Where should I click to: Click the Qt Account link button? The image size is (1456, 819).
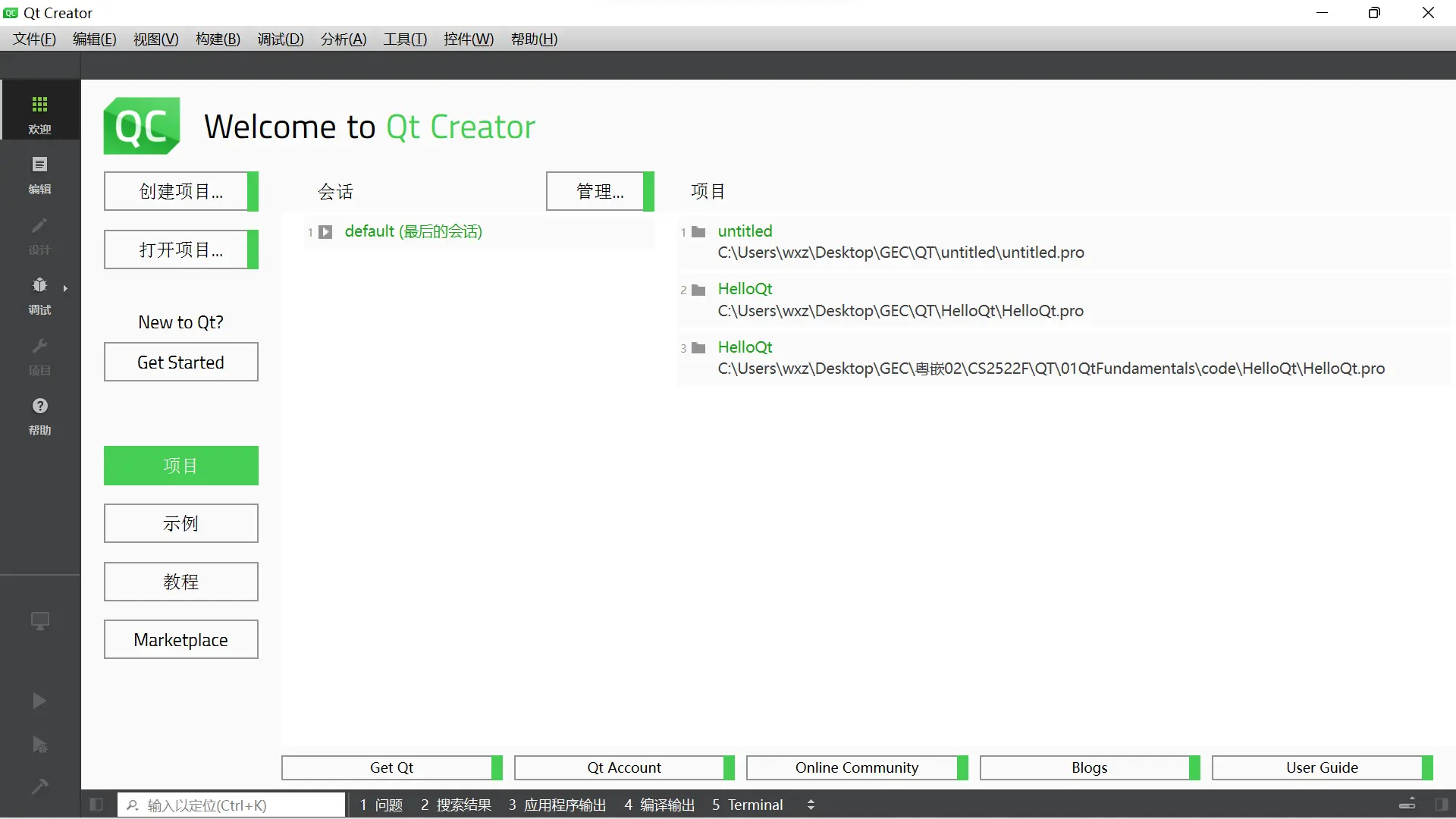624,767
